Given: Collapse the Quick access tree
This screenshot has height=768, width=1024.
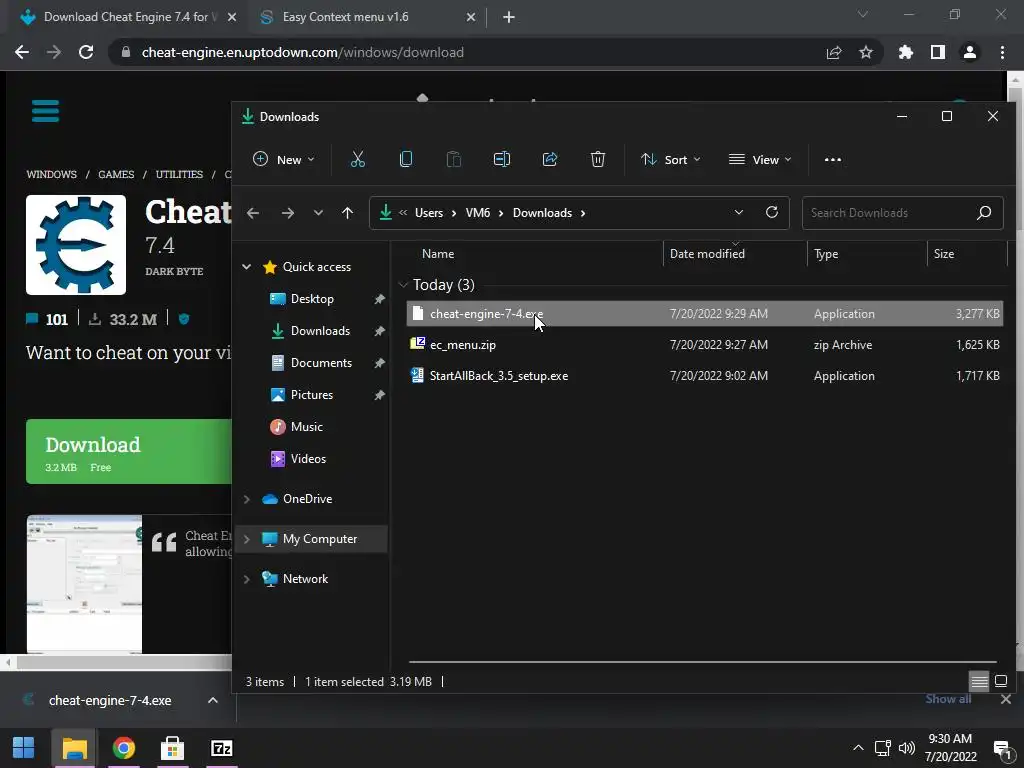Looking at the screenshot, I should [x=247, y=266].
